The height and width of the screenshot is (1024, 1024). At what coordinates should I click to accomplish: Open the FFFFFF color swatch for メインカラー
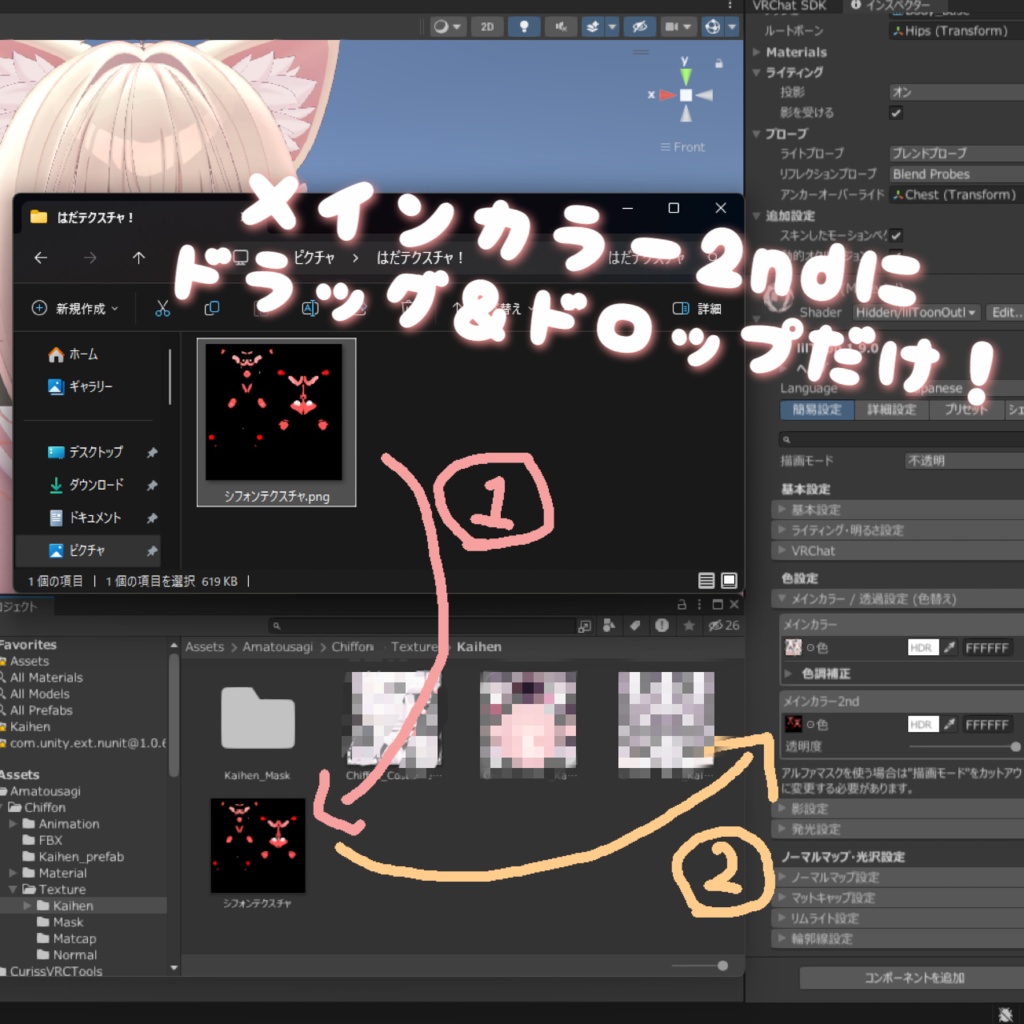(987, 648)
